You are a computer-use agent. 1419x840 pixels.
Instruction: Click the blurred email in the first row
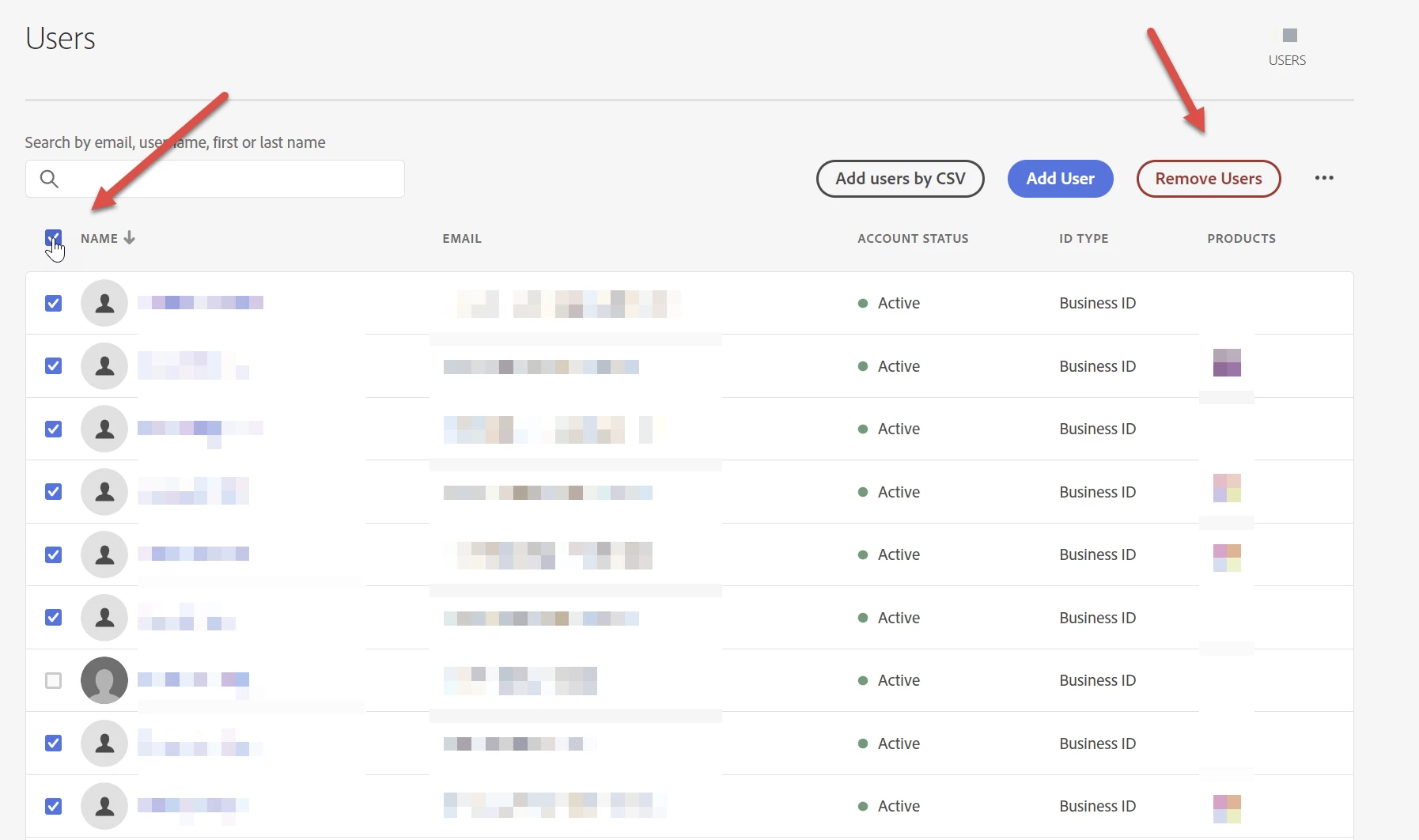(569, 304)
